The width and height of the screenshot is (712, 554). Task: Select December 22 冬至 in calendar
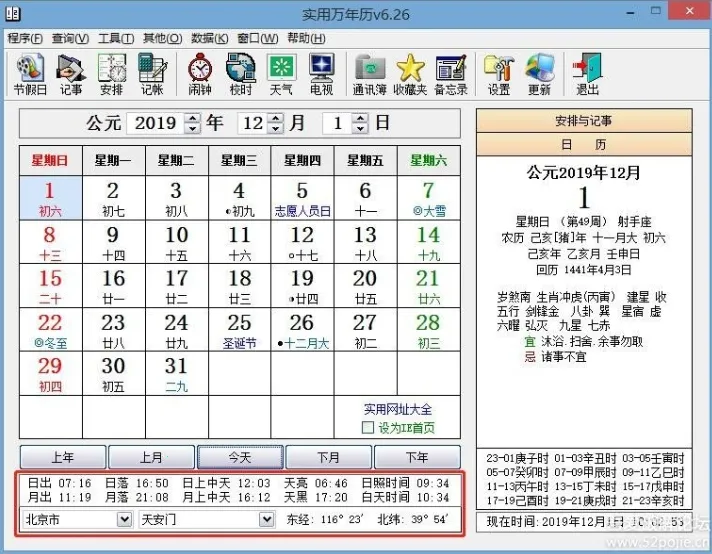[50, 330]
